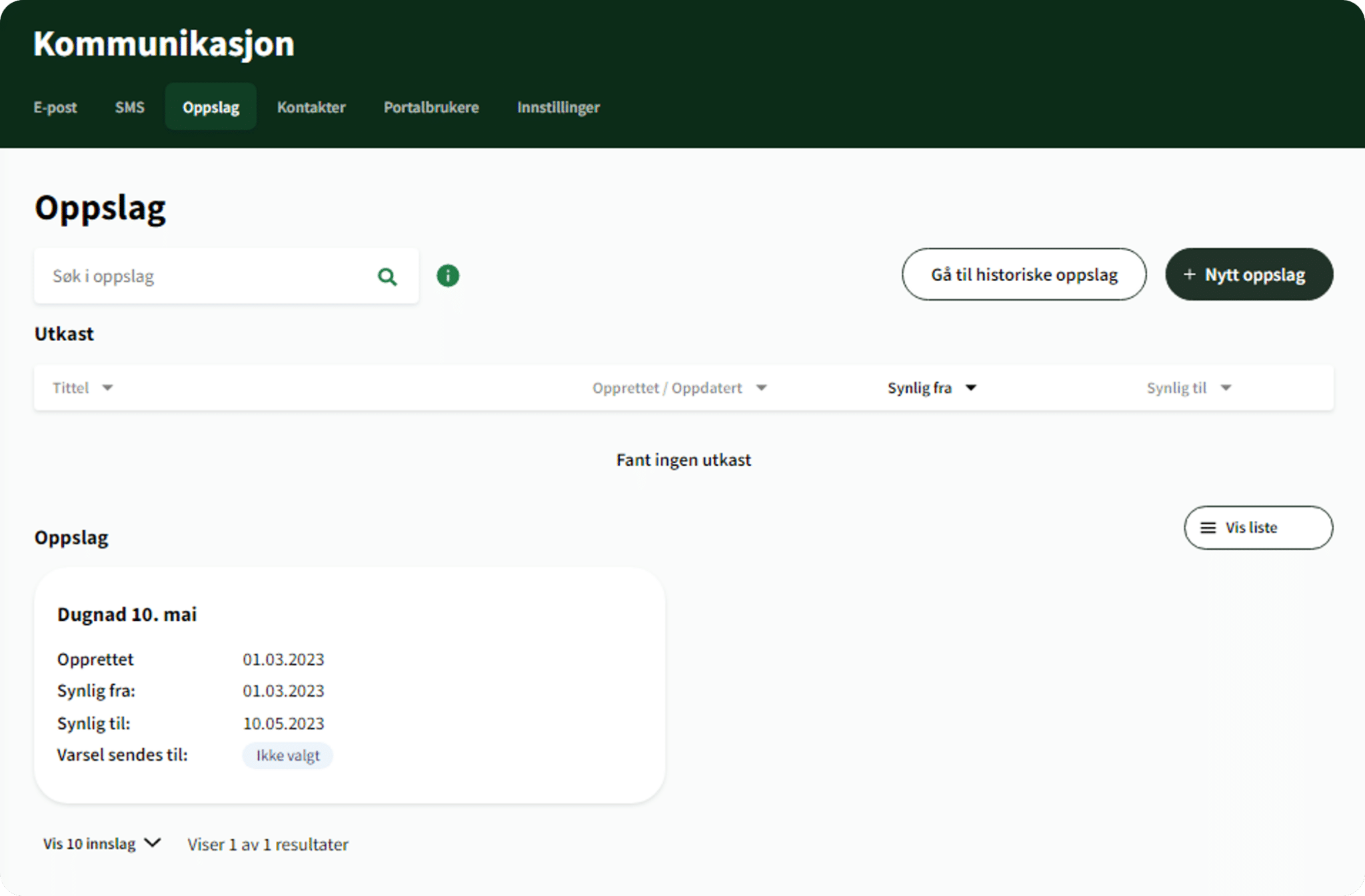Go to the Kontakter tab

[311, 107]
